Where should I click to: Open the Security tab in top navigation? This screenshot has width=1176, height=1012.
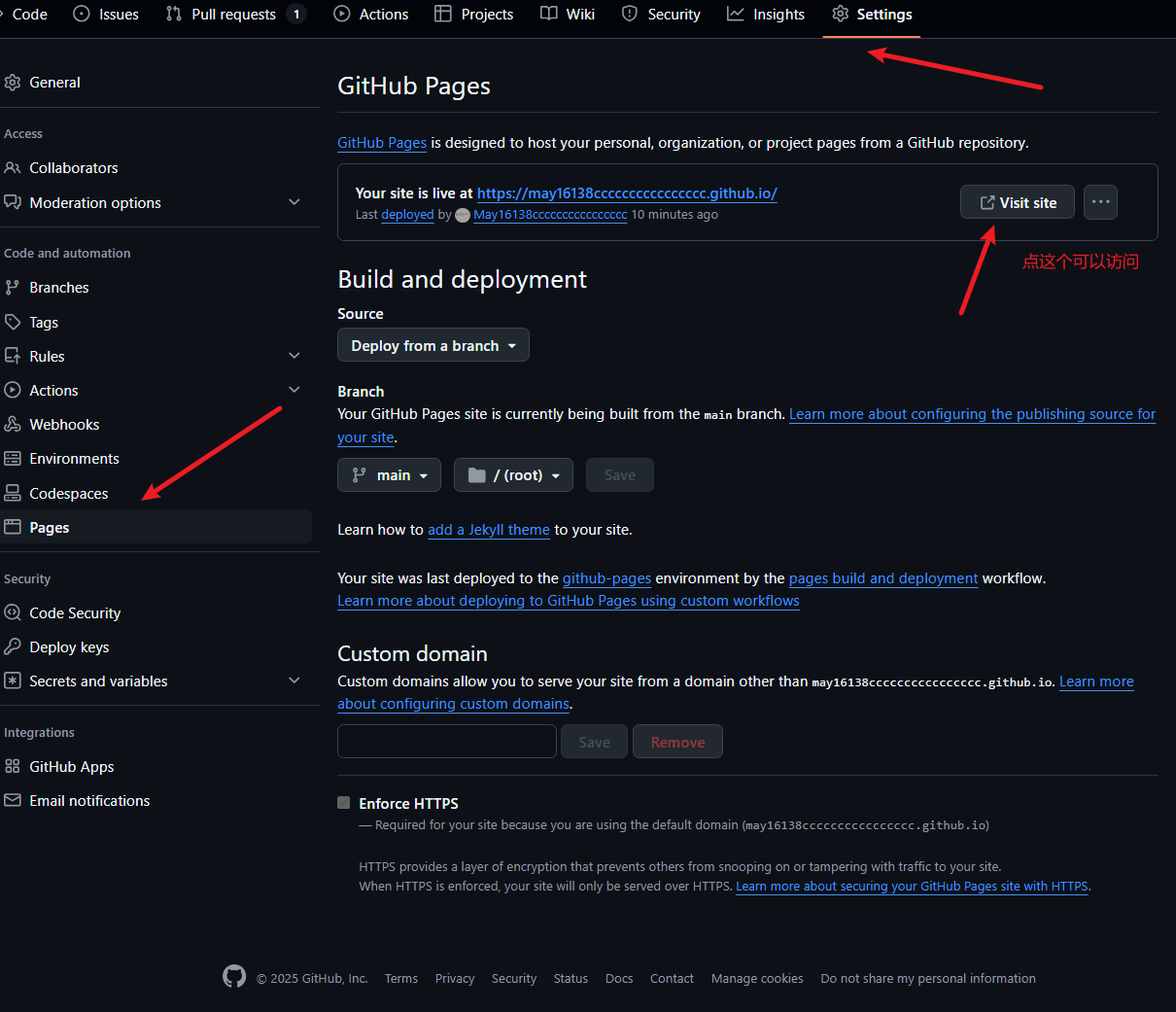click(661, 14)
